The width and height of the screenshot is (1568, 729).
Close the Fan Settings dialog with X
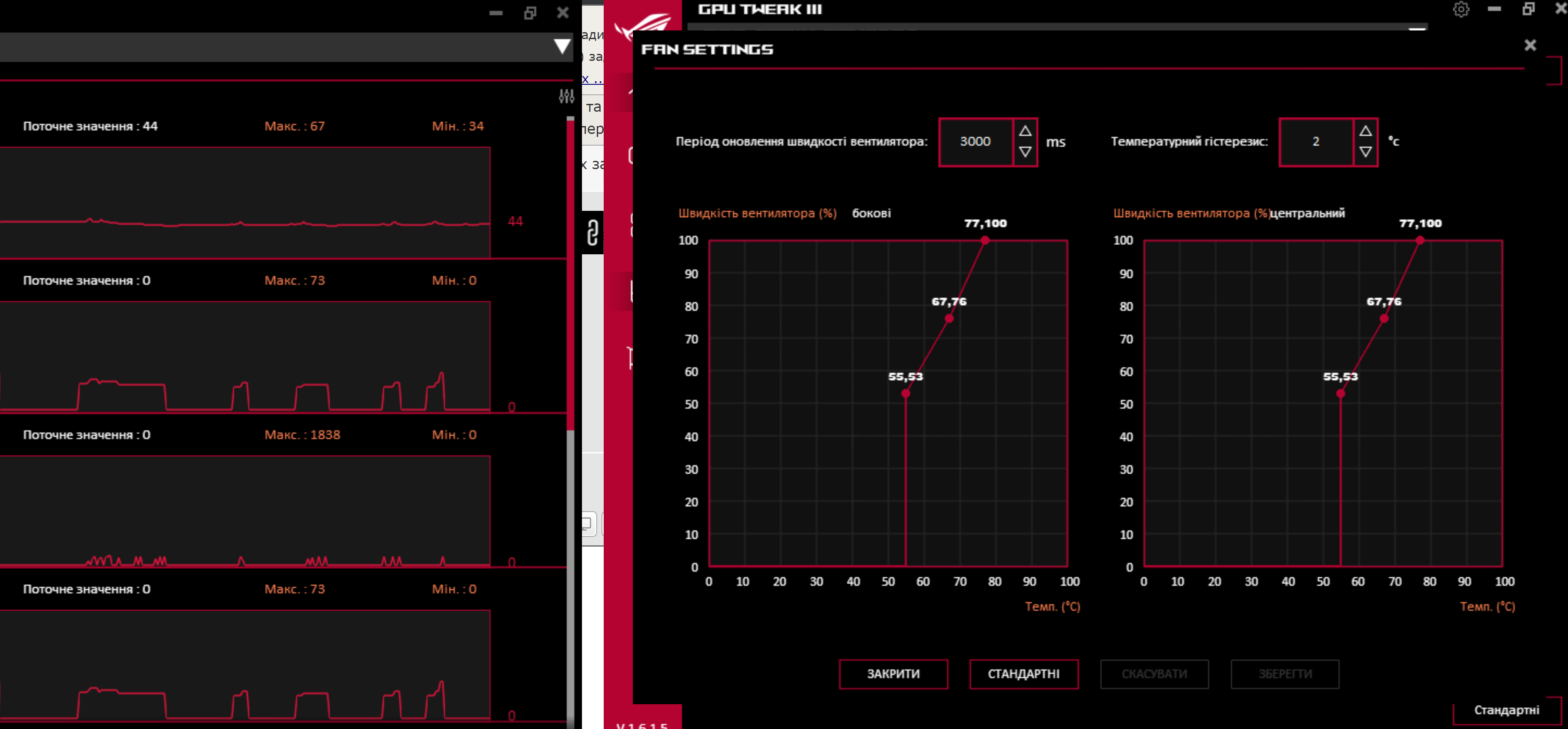(x=1530, y=45)
